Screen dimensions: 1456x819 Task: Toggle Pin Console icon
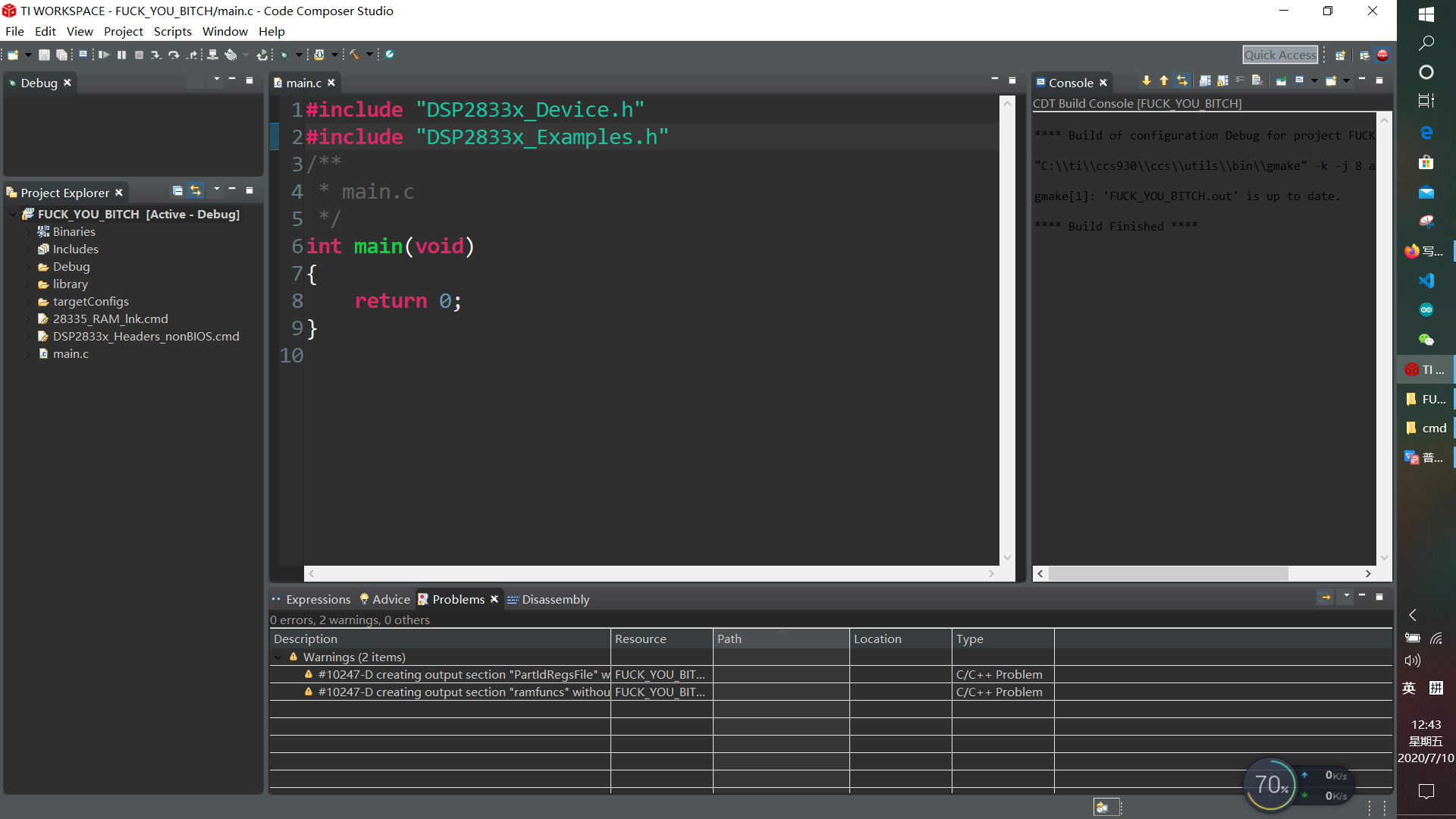(x=1281, y=80)
